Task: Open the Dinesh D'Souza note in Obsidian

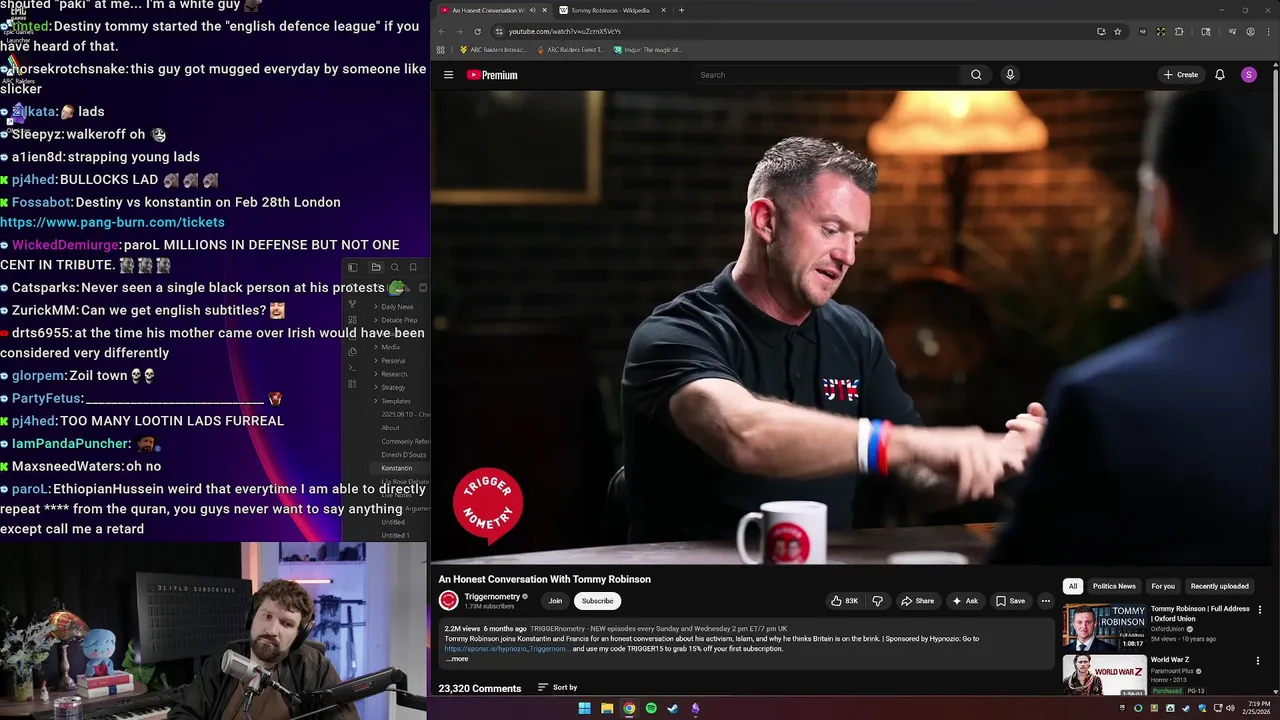Action: tap(403, 455)
